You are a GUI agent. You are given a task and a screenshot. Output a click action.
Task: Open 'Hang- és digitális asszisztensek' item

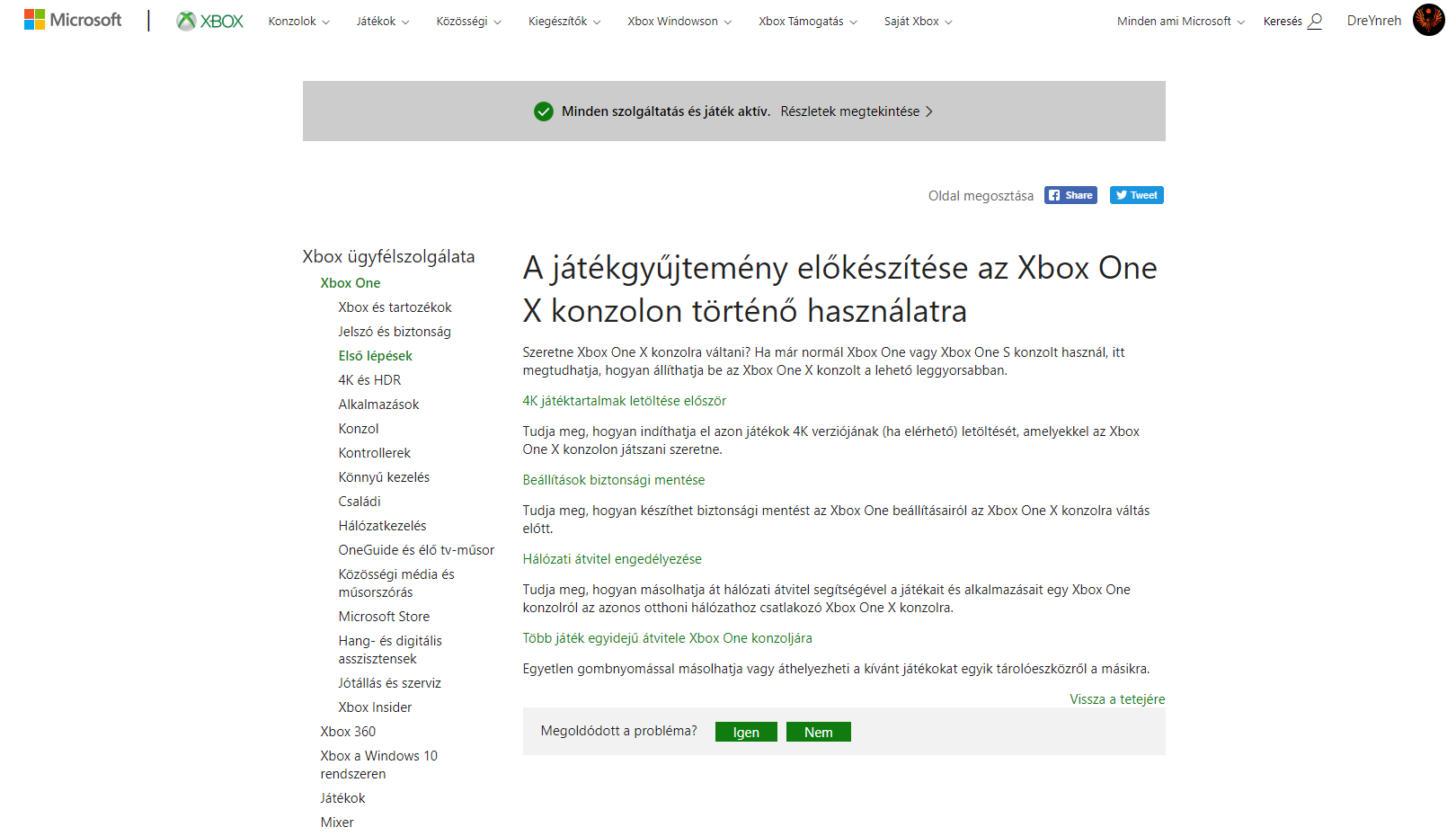391,650
